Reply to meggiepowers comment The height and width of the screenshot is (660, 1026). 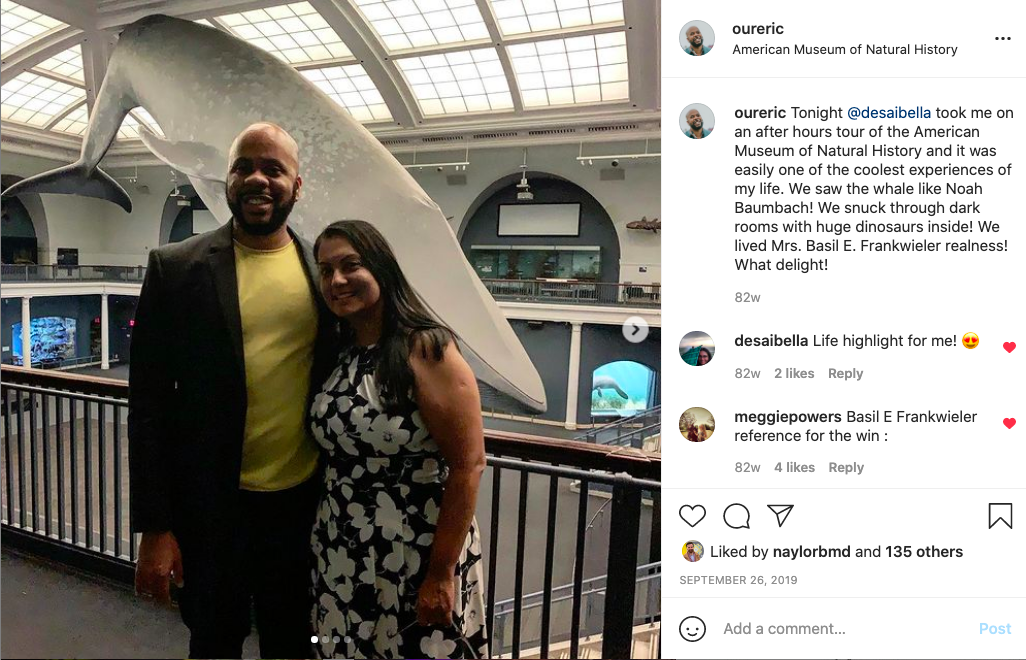pos(846,468)
